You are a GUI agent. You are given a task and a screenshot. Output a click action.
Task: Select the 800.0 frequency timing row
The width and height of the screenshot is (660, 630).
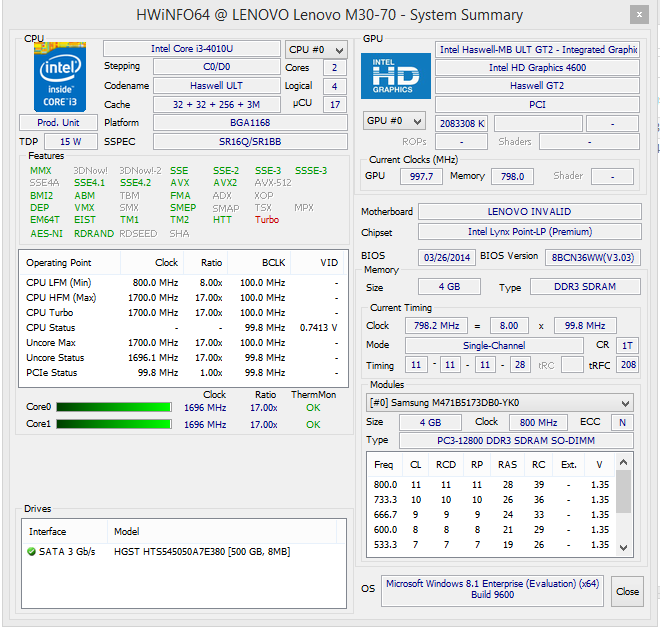click(491, 484)
